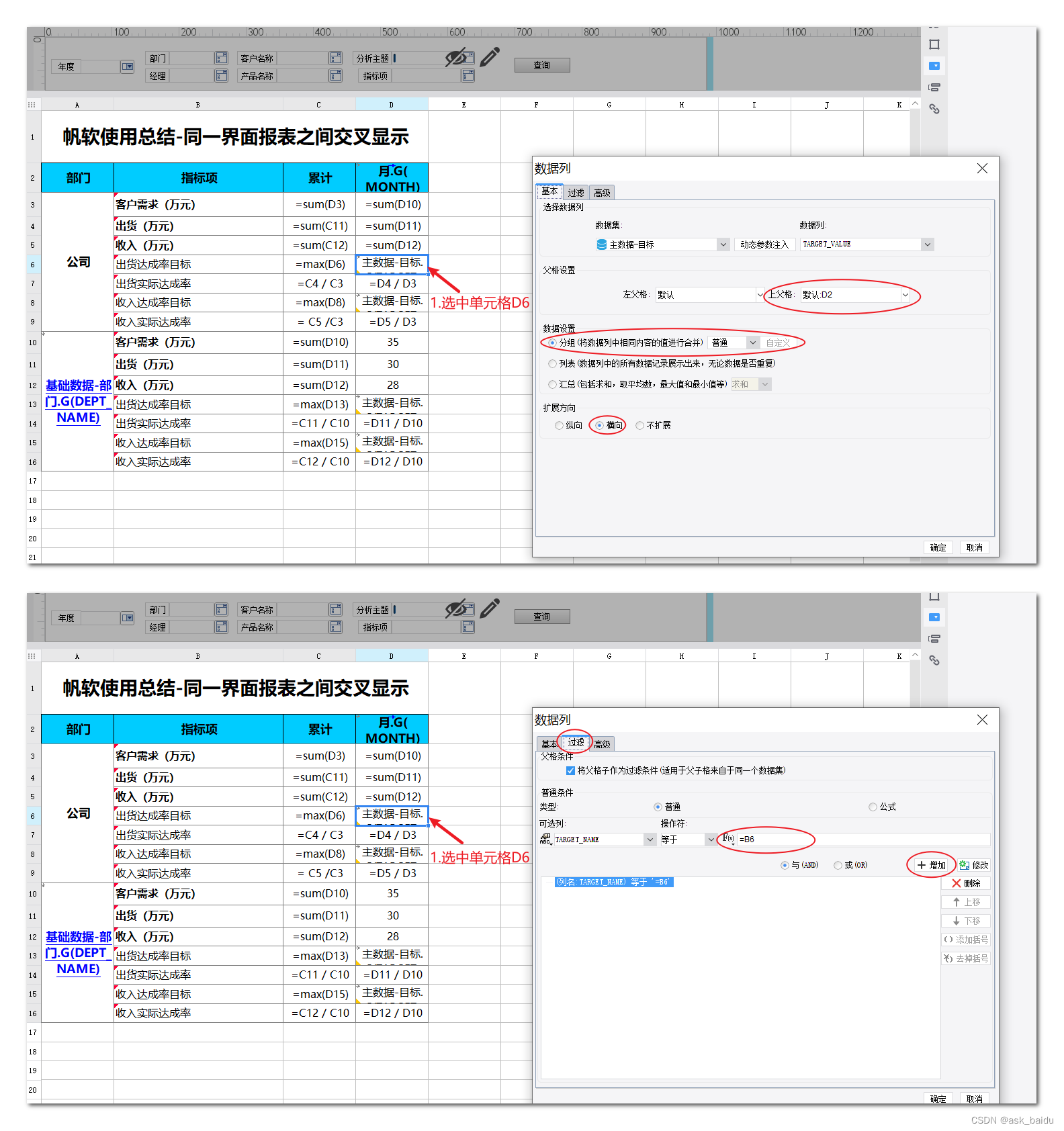Click scroll-up arrow above upper sheet scrollbar
Image resolution: width=1064 pixels, height=1131 pixels.
click(x=915, y=104)
